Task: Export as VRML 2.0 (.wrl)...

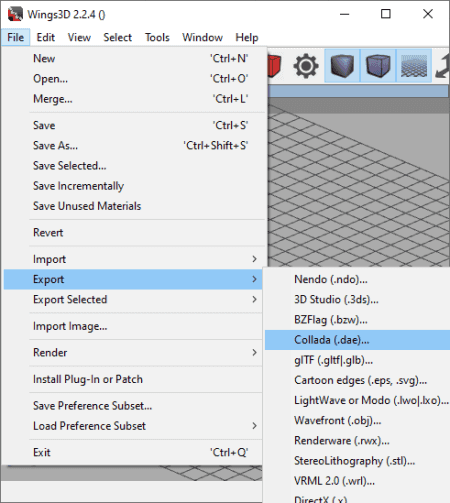Action: [x=357, y=481]
